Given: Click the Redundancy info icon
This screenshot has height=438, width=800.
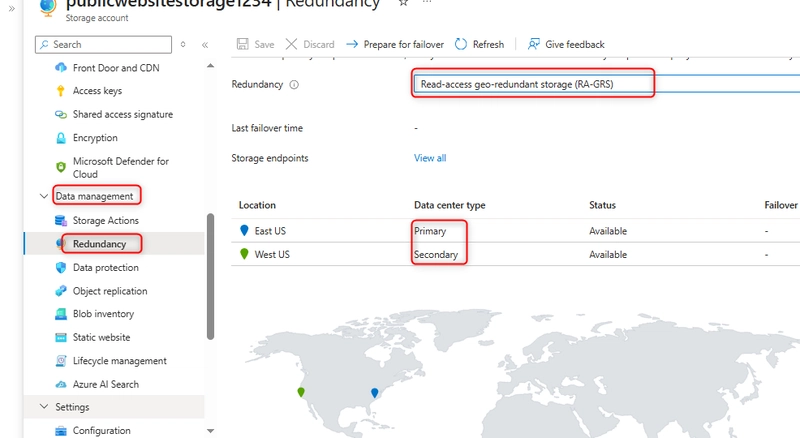Looking at the screenshot, I should click(x=294, y=85).
